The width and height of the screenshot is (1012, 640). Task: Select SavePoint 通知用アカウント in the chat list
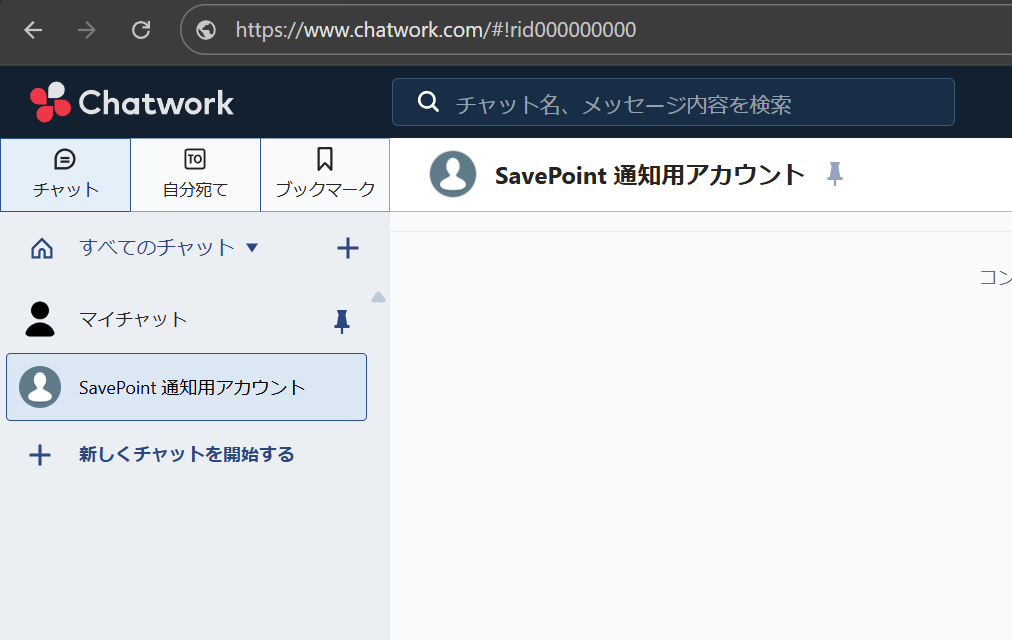191,387
